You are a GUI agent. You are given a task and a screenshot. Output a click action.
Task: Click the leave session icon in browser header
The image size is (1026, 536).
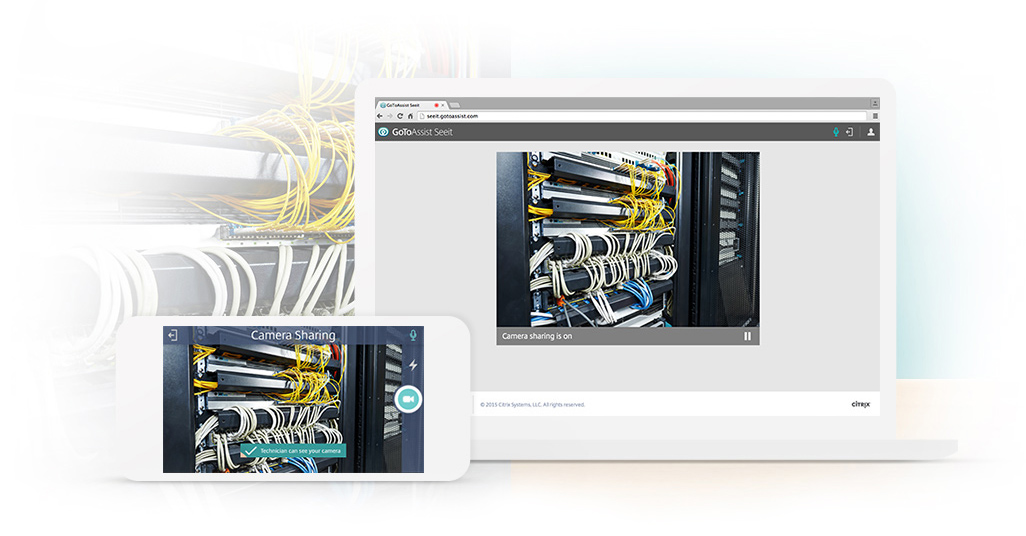[x=849, y=132]
